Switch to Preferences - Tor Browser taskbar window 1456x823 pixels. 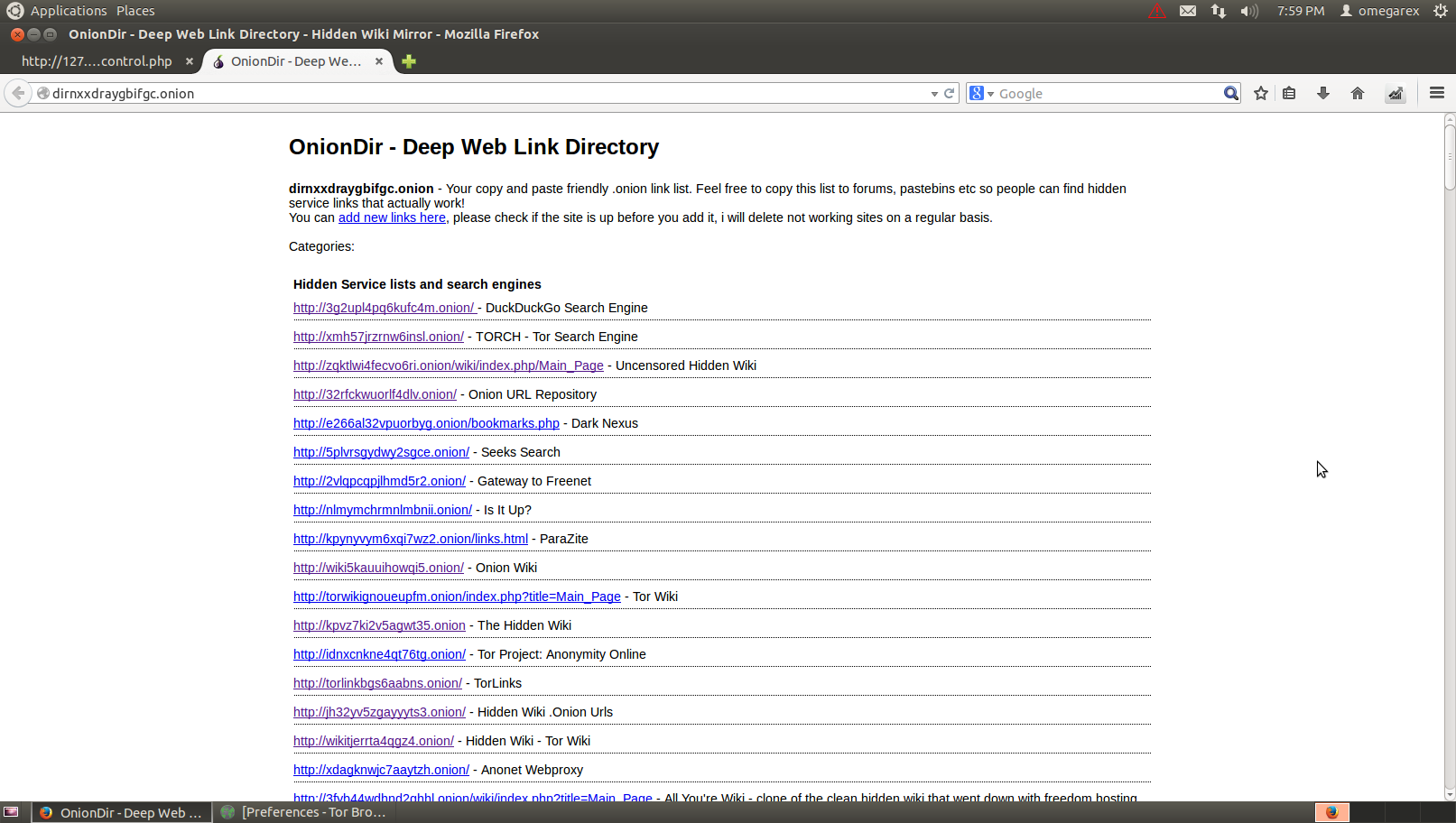point(304,812)
